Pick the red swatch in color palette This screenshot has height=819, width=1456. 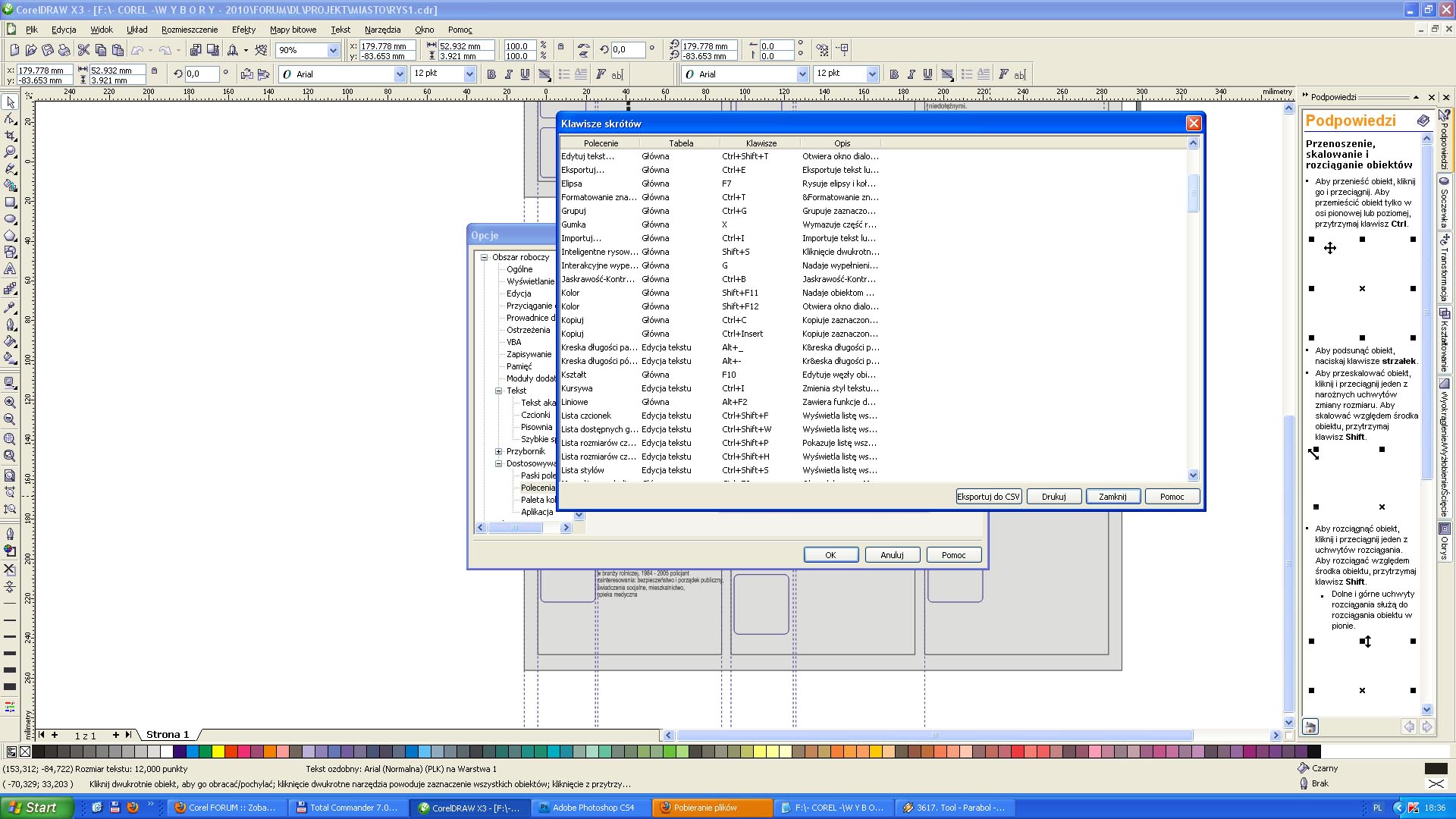[x=232, y=752]
